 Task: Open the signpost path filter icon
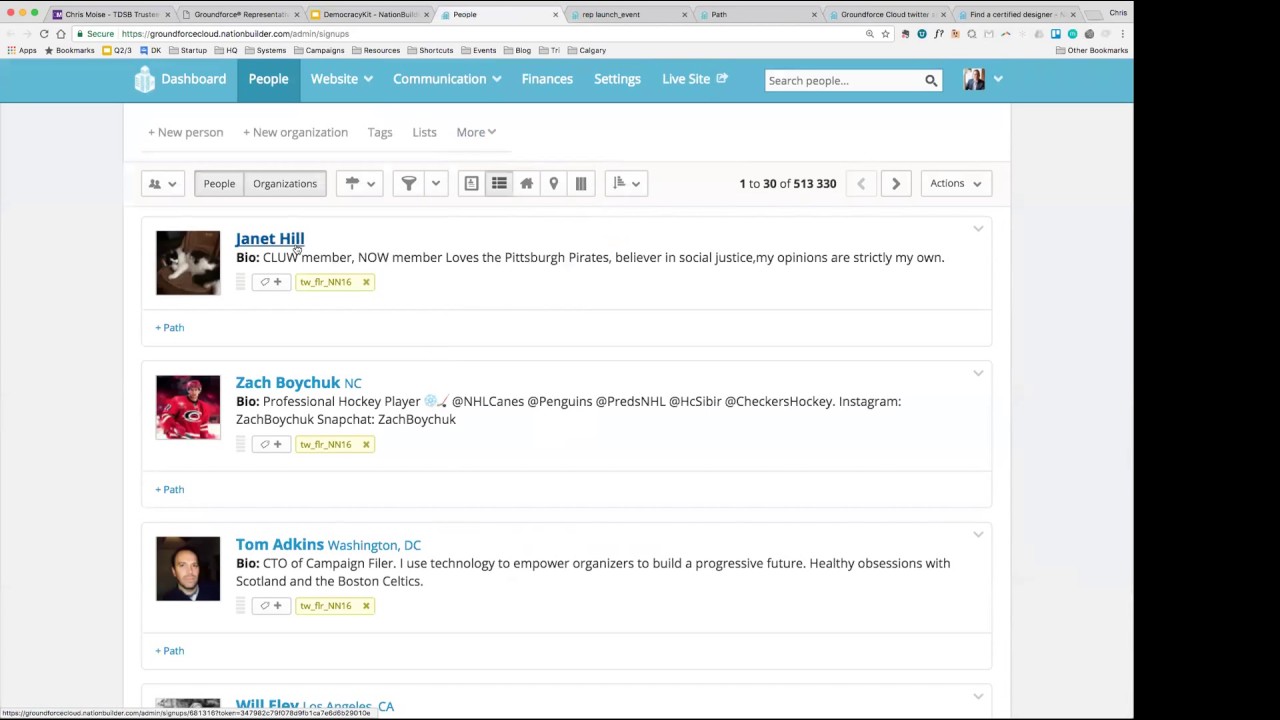coord(352,183)
